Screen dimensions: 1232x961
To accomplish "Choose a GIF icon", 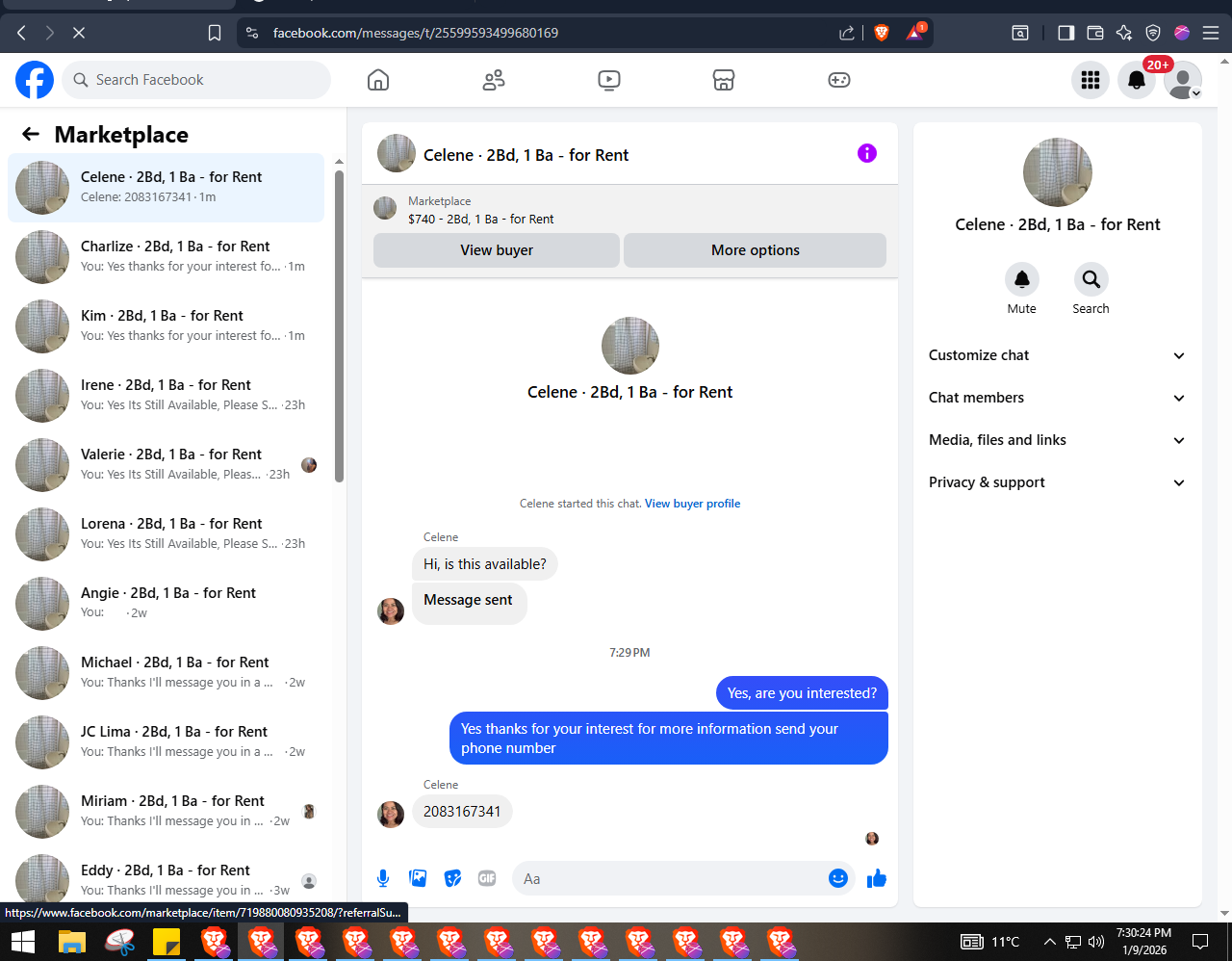I will tap(487, 878).
